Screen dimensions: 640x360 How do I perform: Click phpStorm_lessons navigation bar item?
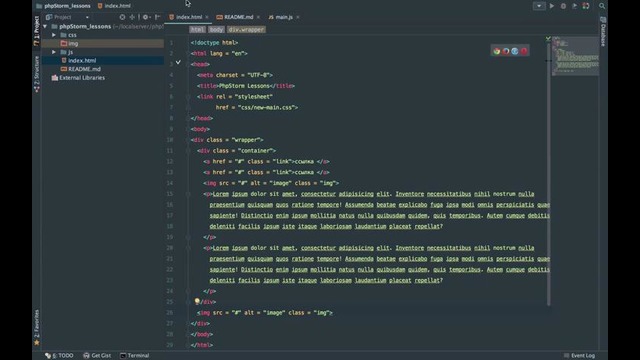coord(63,6)
